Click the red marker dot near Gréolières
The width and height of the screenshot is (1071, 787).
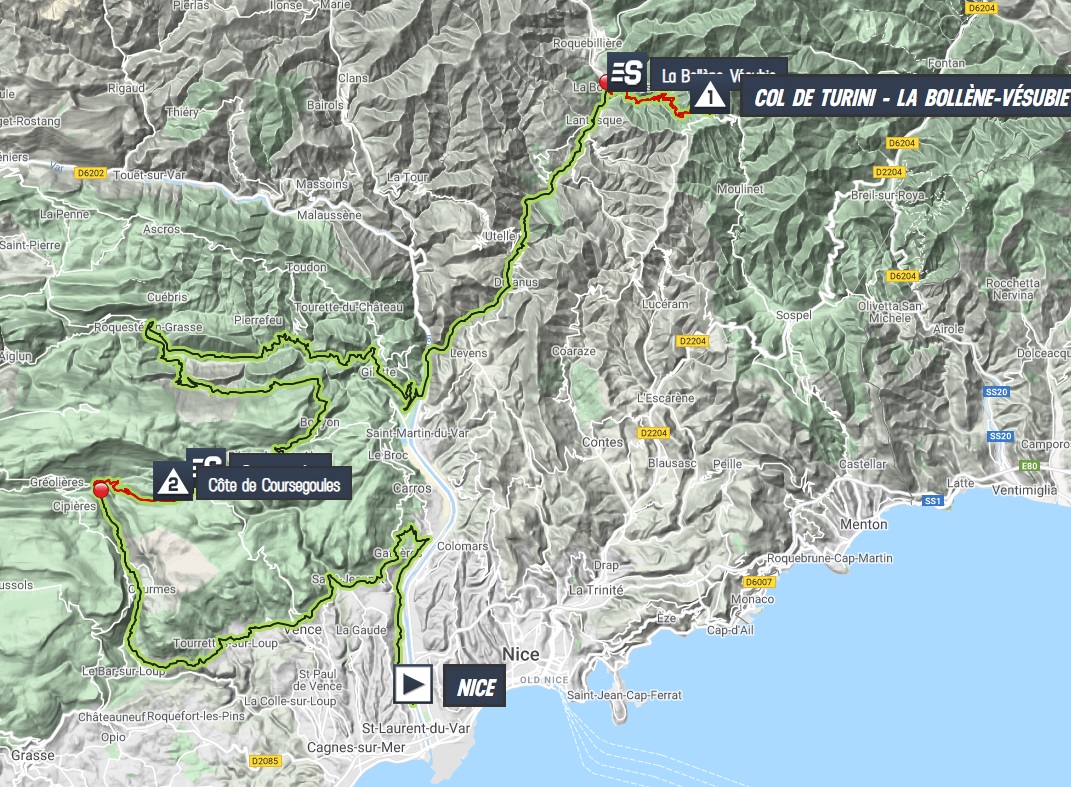point(101,490)
